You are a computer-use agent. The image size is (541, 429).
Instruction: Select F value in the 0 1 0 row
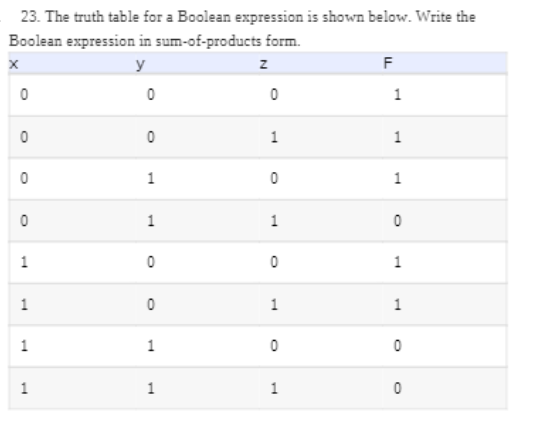pyautogui.click(x=397, y=178)
